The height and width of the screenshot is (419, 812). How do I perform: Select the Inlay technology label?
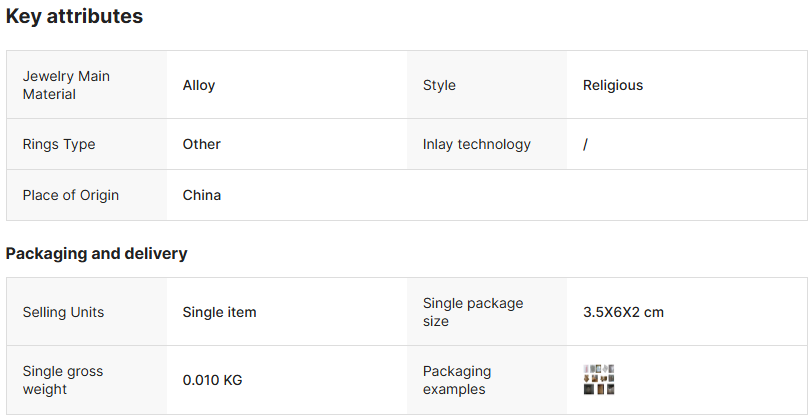tap(477, 144)
